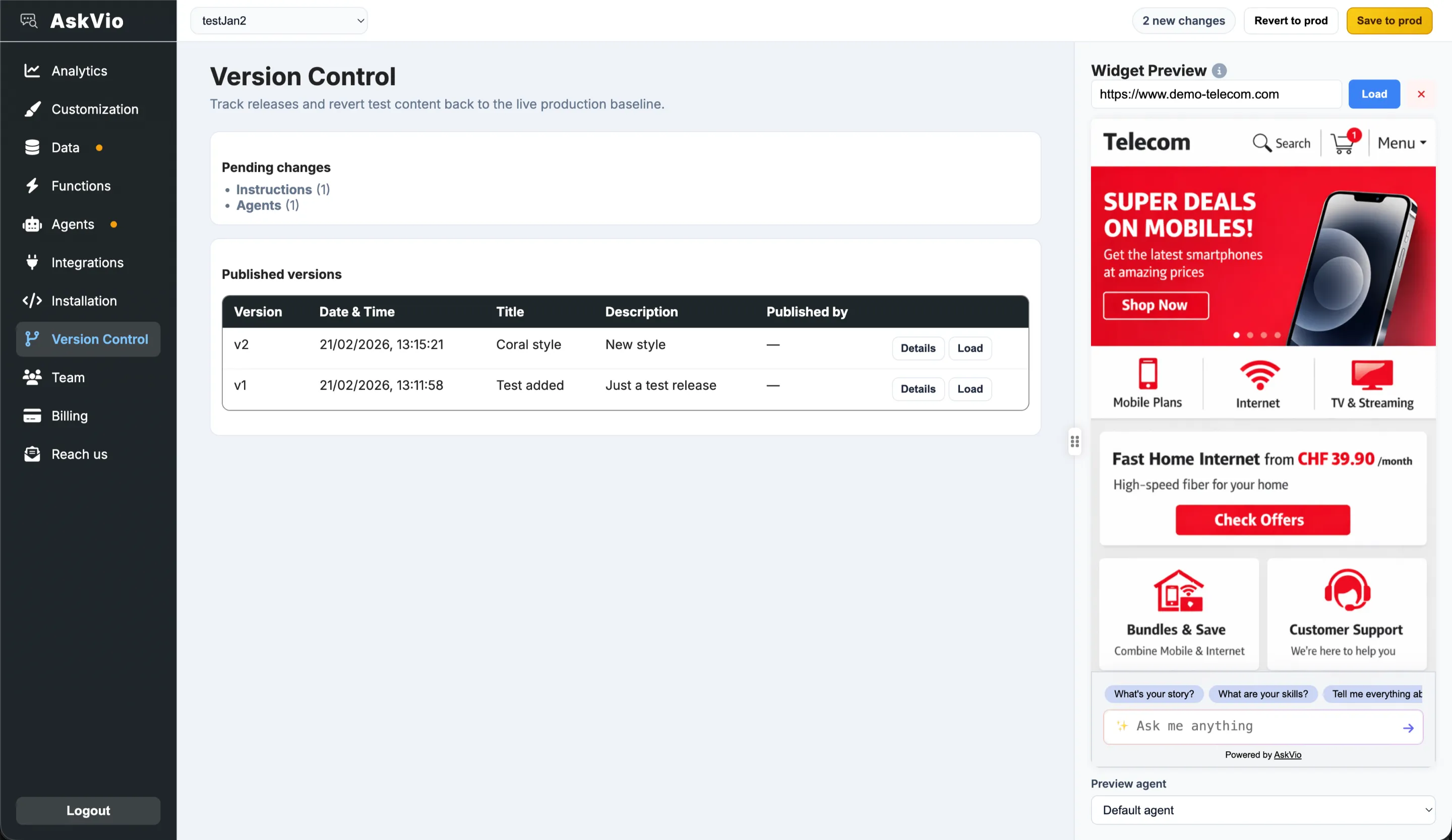The image size is (1452, 840).
Task: Load version v2 Coral style
Action: [x=970, y=348]
